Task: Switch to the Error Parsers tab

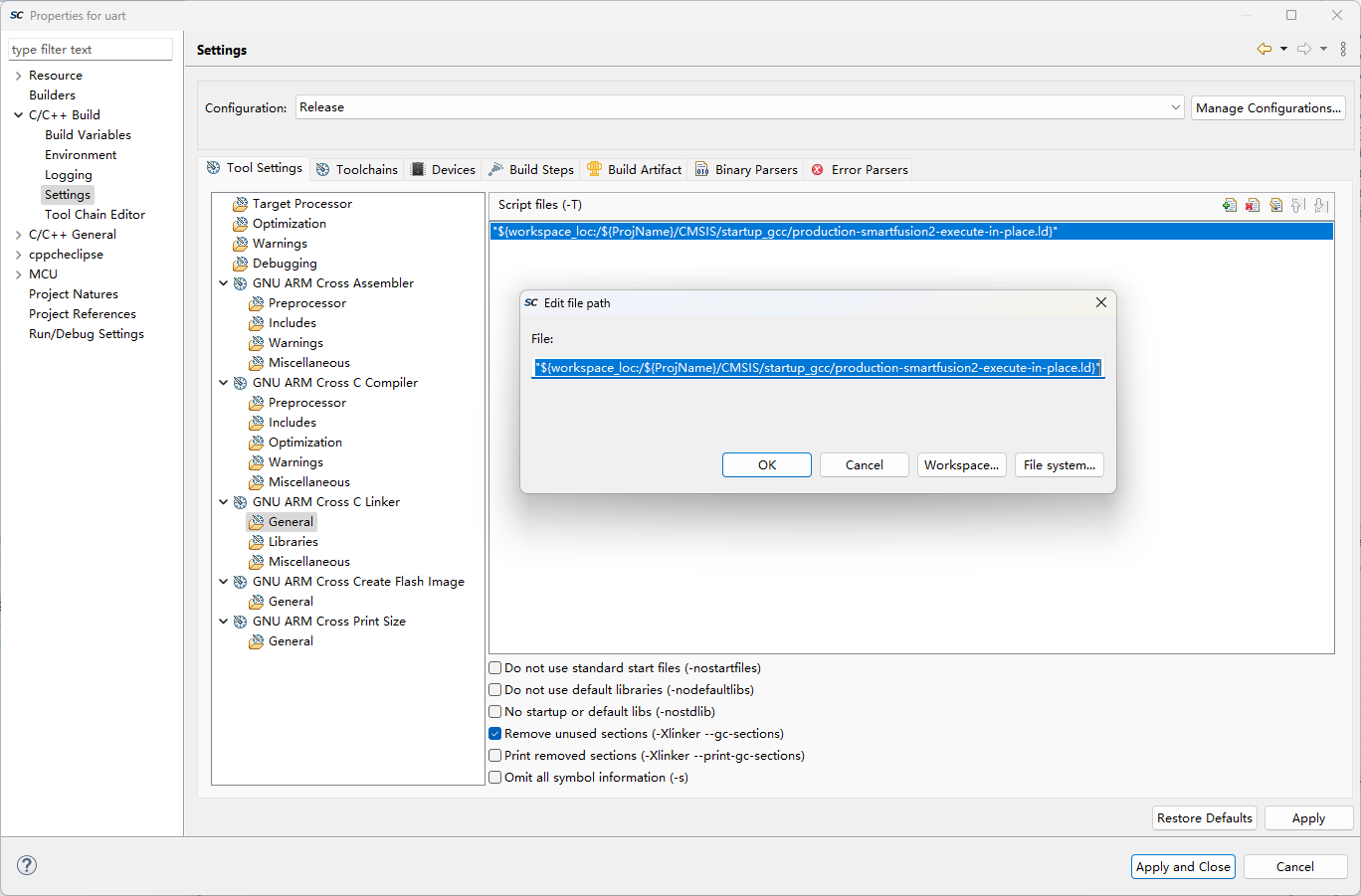Action: [860, 170]
